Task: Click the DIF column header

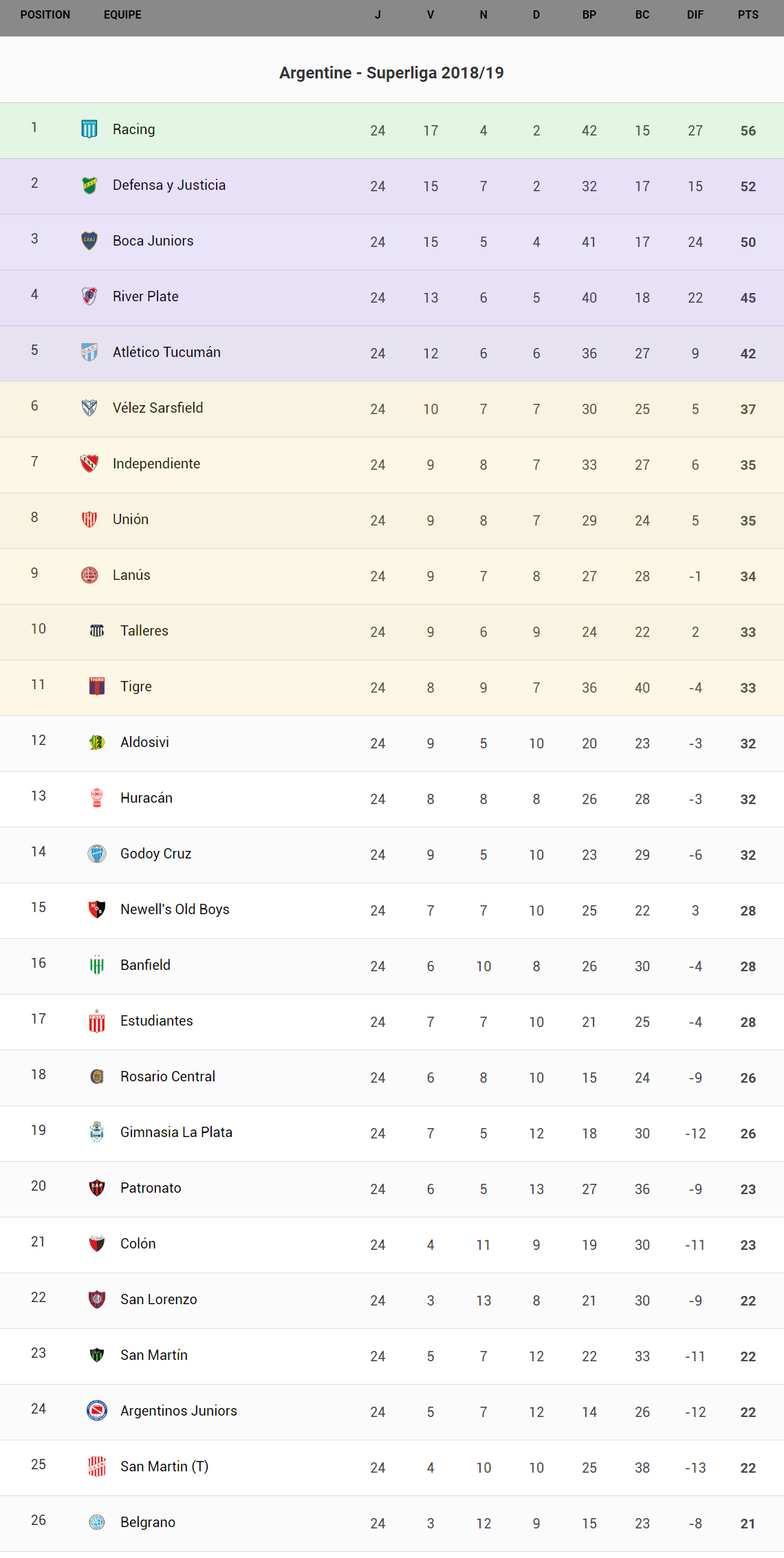Action: (x=695, y=15)
